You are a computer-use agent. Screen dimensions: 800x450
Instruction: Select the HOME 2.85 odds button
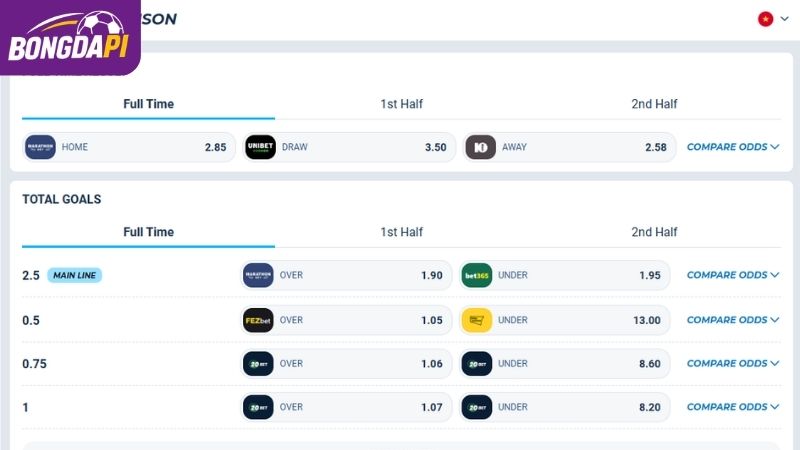pyautogui.click(x=129, y=147)
